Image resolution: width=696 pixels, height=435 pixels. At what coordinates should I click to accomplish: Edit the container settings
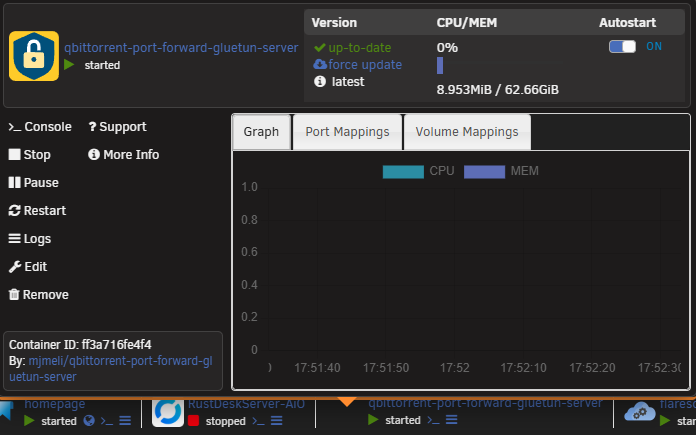point(28,267)
